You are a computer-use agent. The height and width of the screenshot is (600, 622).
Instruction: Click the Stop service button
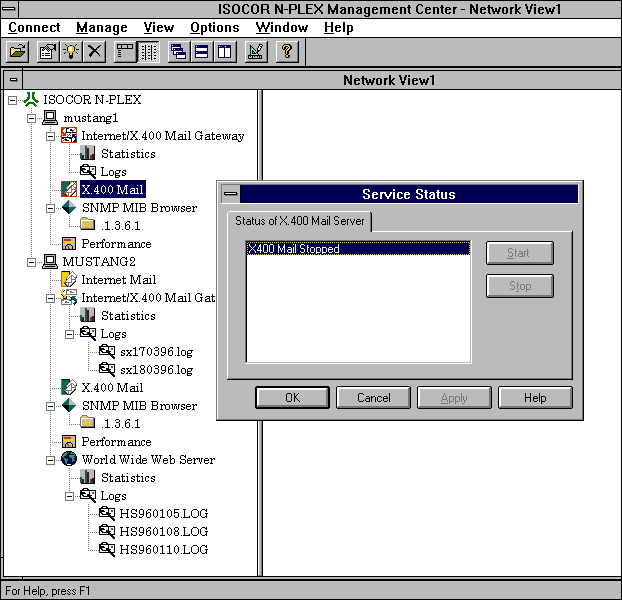click(x=520, y=286)
